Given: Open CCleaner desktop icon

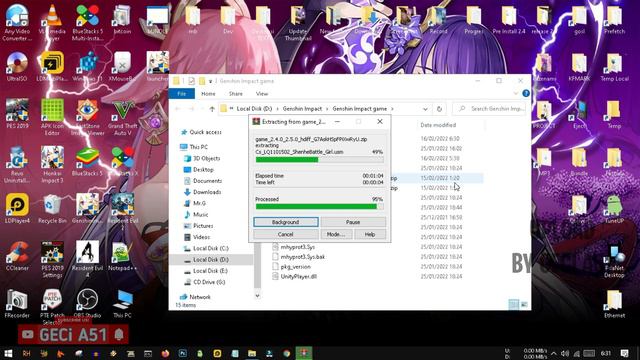Looking at the screenshot, I should (17, 256).
